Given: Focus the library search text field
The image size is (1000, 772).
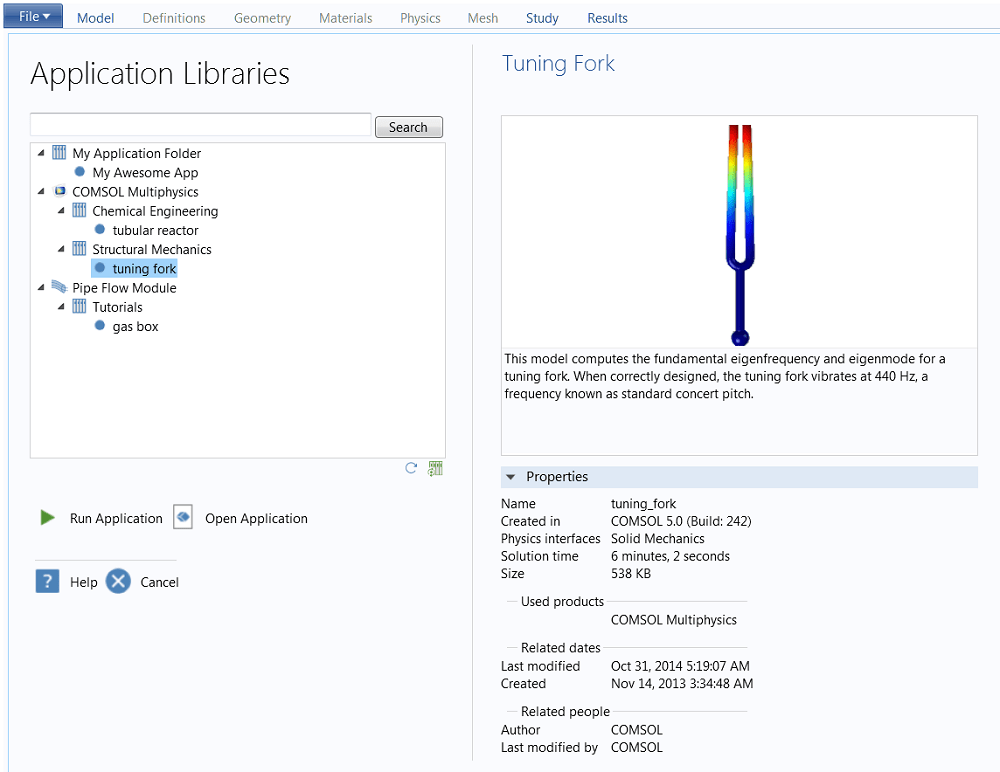Looking at the screenshot, I should tap(200, 124).
